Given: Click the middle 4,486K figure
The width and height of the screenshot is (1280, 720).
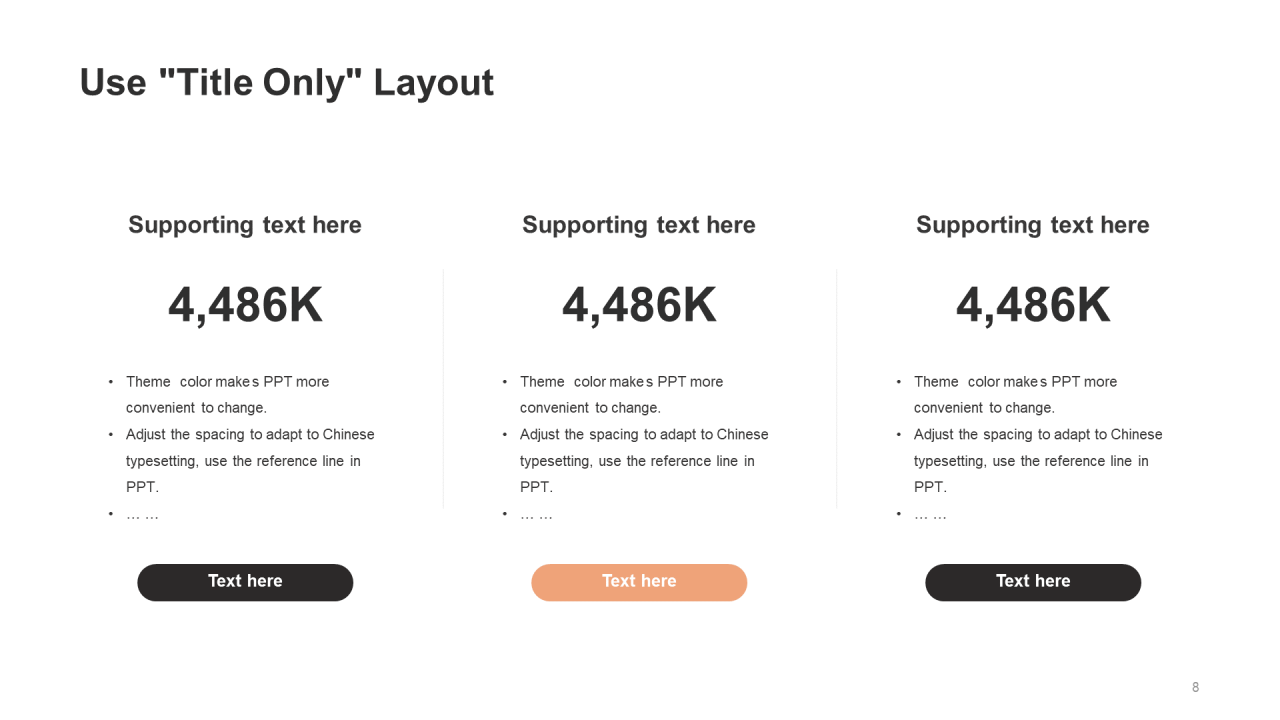Looking at the screenshot, I should 639,305.
